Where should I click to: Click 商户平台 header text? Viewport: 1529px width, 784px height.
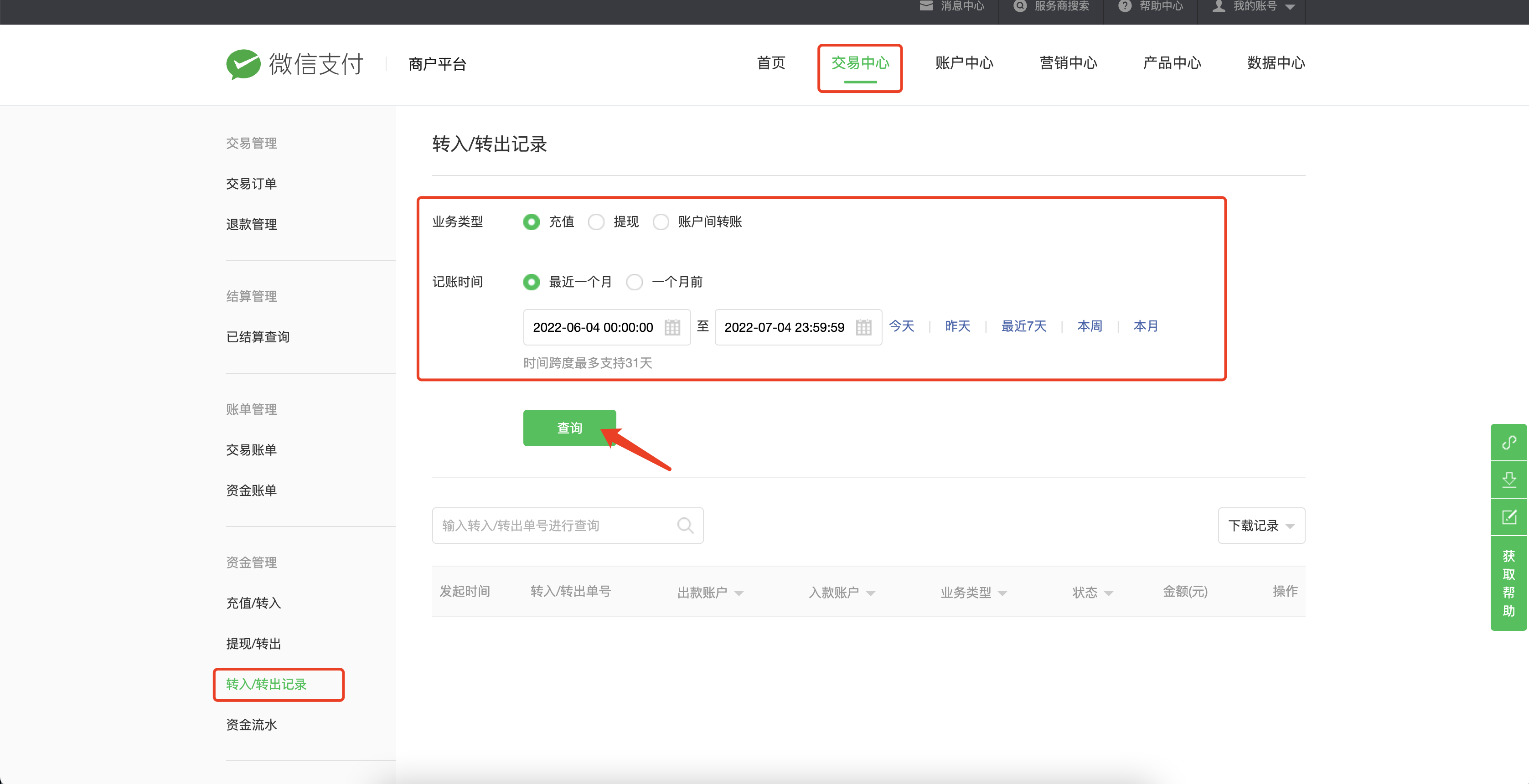(437, 63)
